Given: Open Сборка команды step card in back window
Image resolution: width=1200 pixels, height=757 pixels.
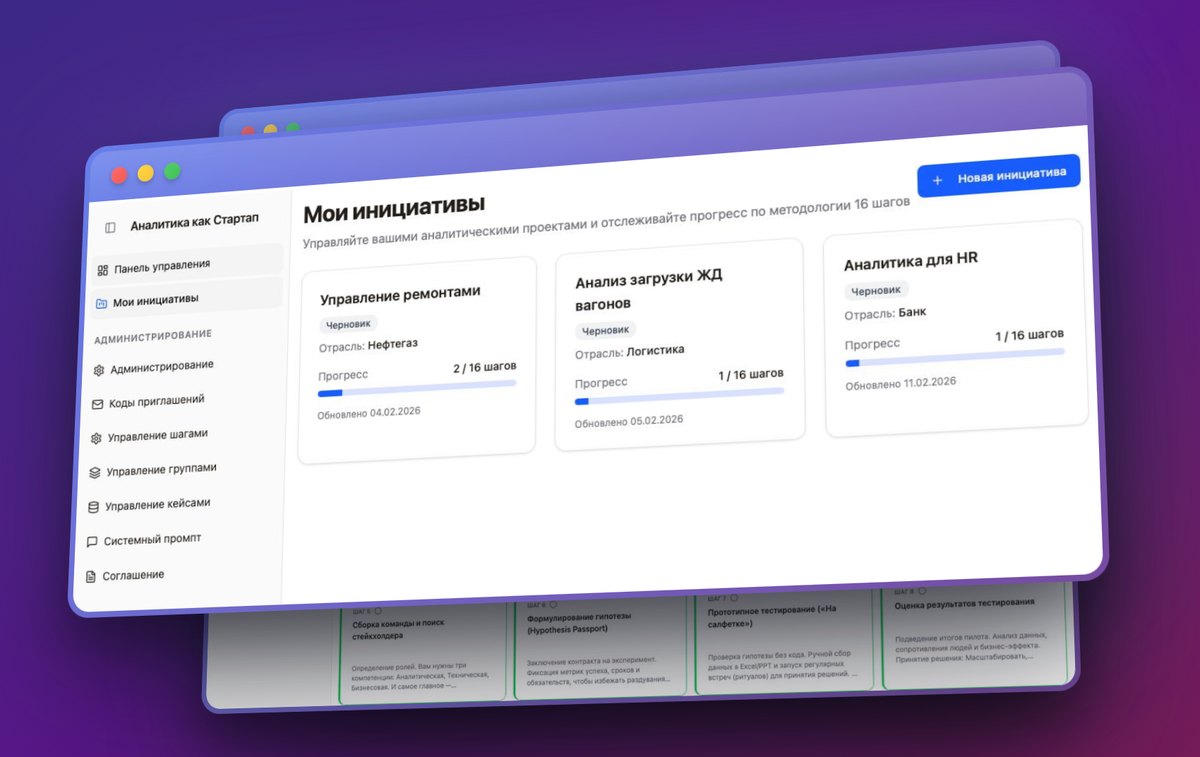Looking at the screenshot, I should (x=423, y=654).
